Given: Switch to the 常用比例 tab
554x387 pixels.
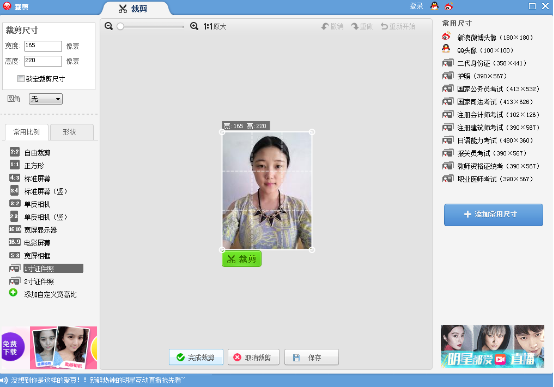Looking at the screenshot, I should 26,132.
